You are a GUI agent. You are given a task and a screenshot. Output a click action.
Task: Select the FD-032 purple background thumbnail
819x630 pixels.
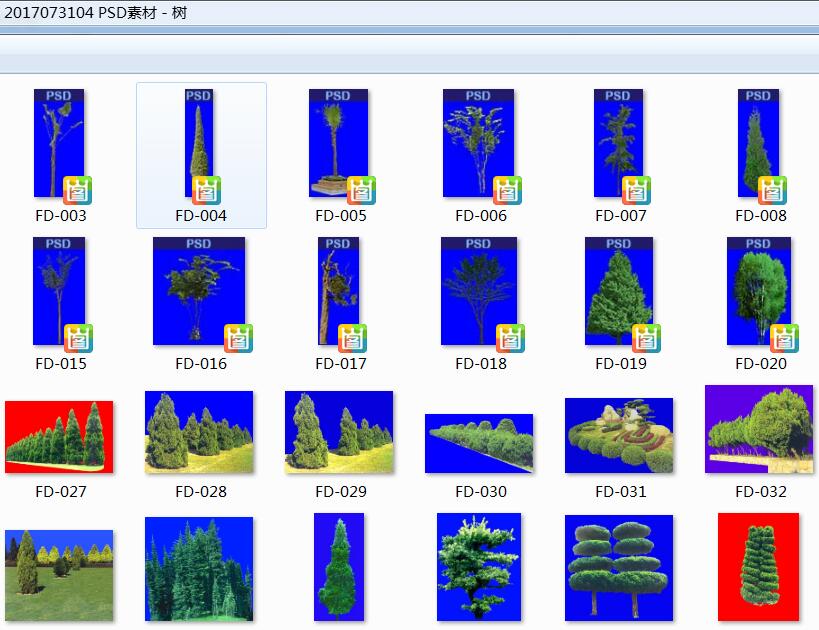(x=759, y=429)
